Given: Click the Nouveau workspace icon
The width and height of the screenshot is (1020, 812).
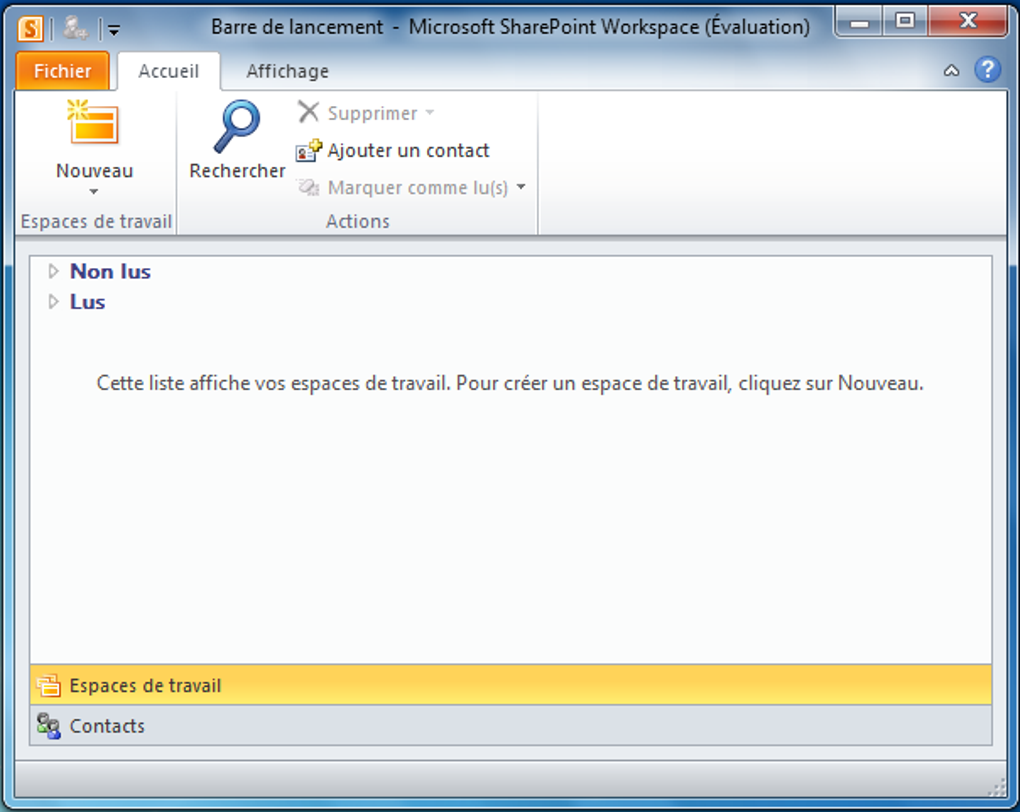Looking at the screenshot, I should pos(93,122).
